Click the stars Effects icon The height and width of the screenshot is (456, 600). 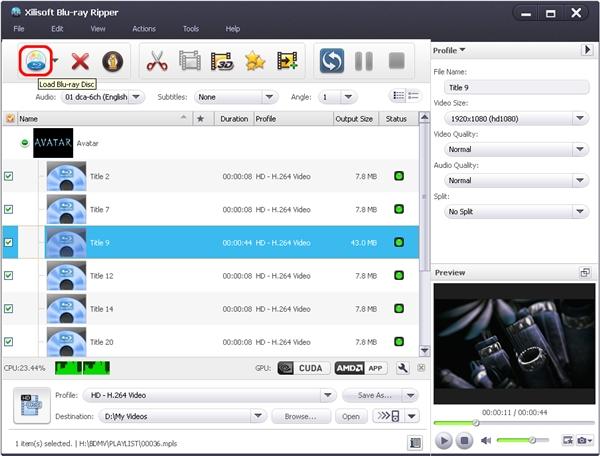coord(255,61)
